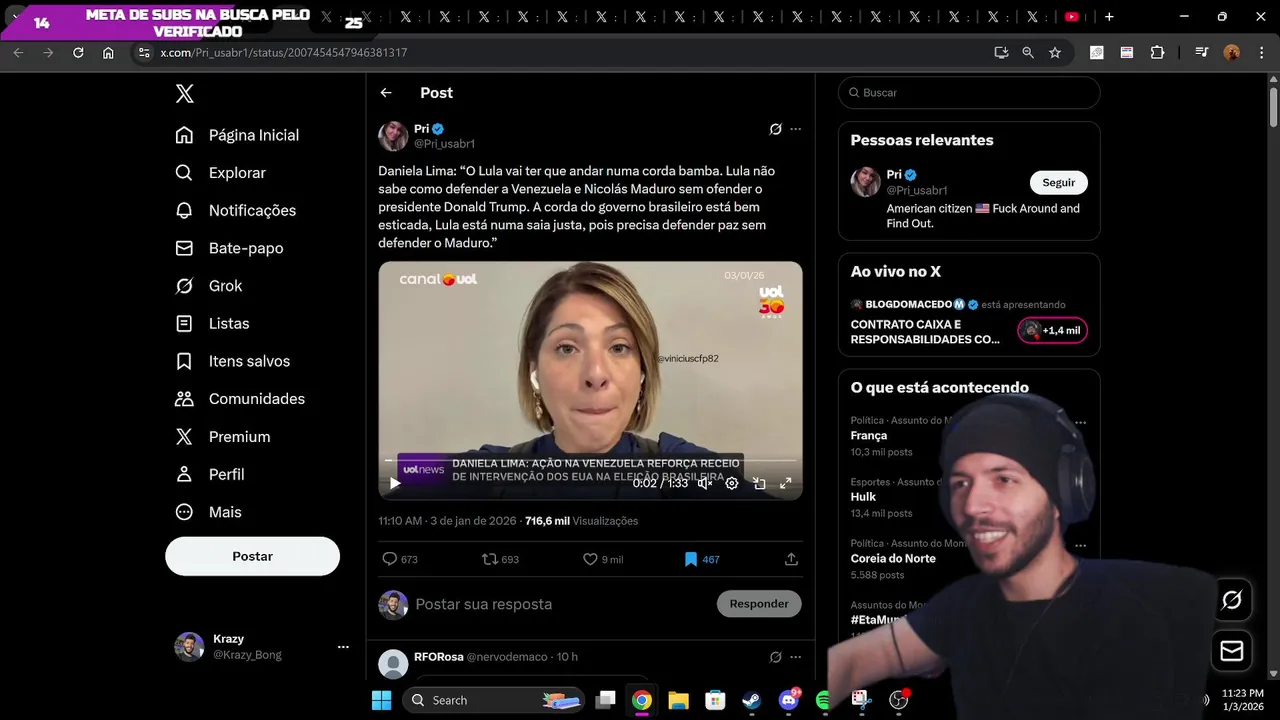Enable picture-in-picture for the video
Viewport: 1280px width, 720px height.
(759, 483)
